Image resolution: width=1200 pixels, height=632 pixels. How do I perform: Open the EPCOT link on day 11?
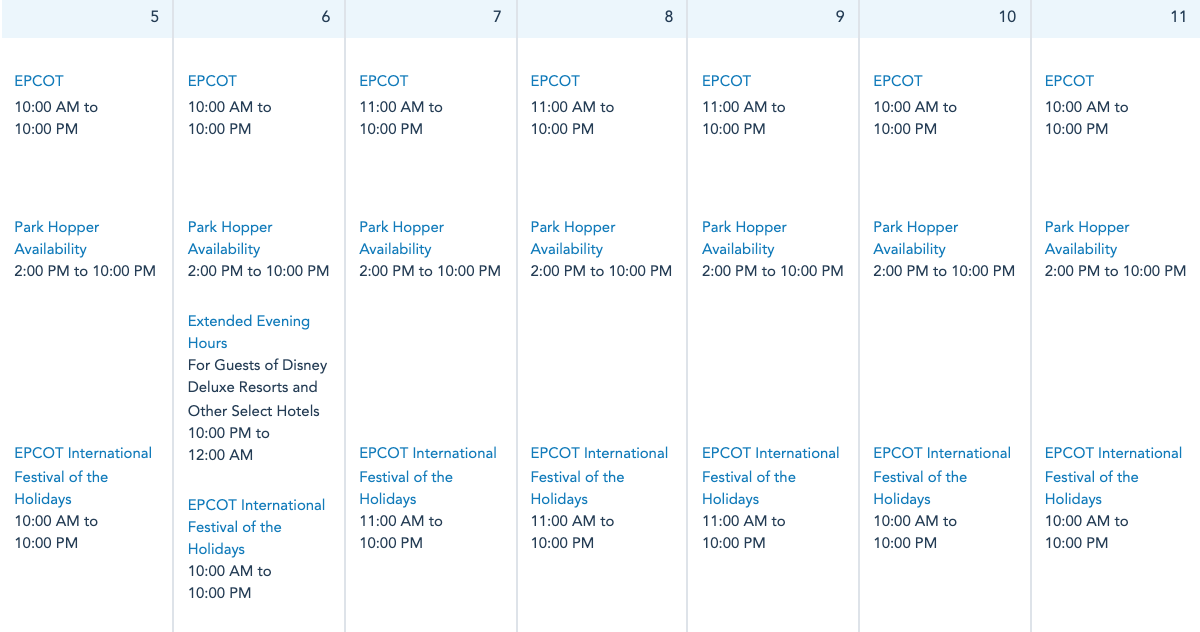(x=1069, y=81)
